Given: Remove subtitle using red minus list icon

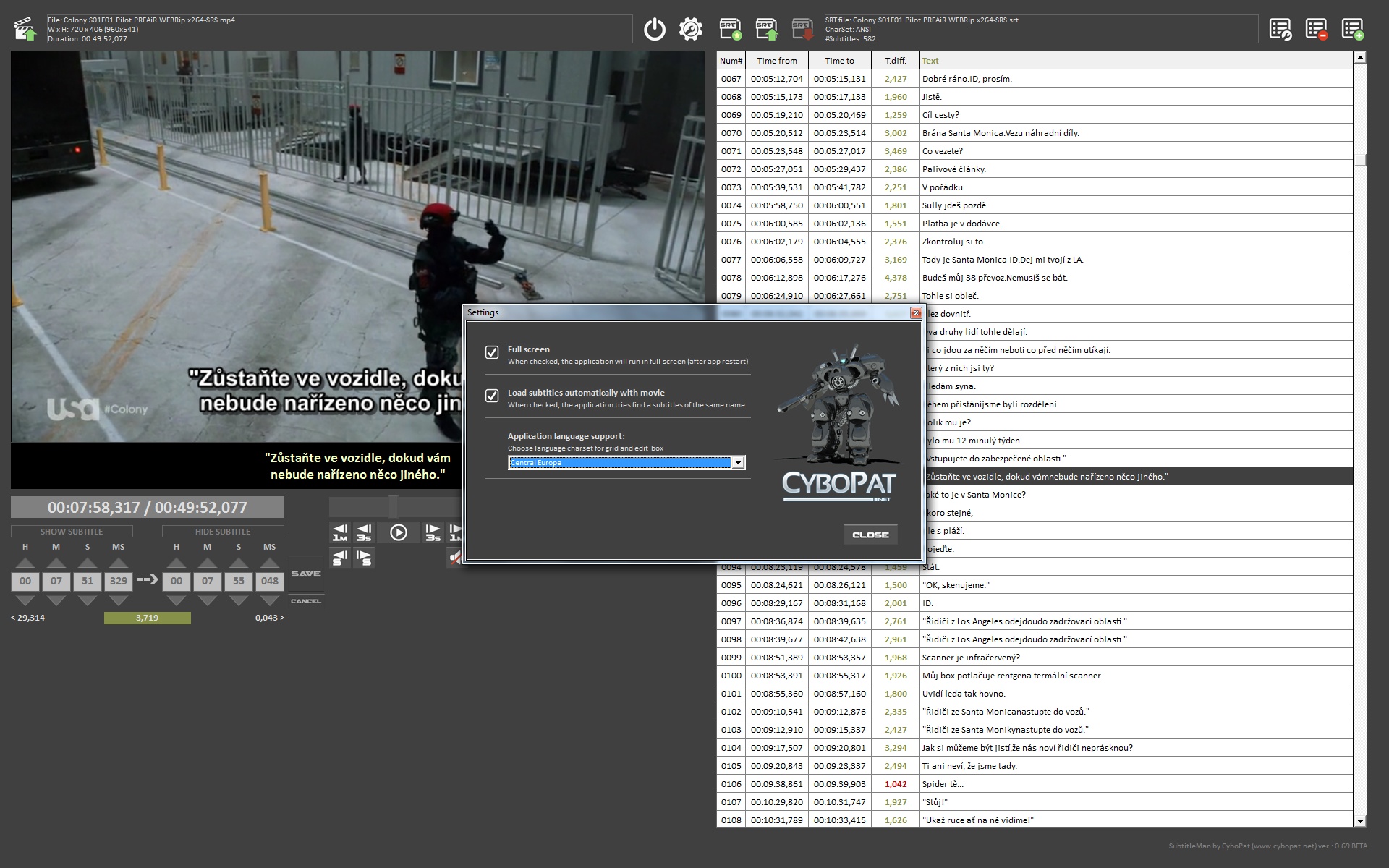Looking at the screenshot, I should coord(1317,29).
